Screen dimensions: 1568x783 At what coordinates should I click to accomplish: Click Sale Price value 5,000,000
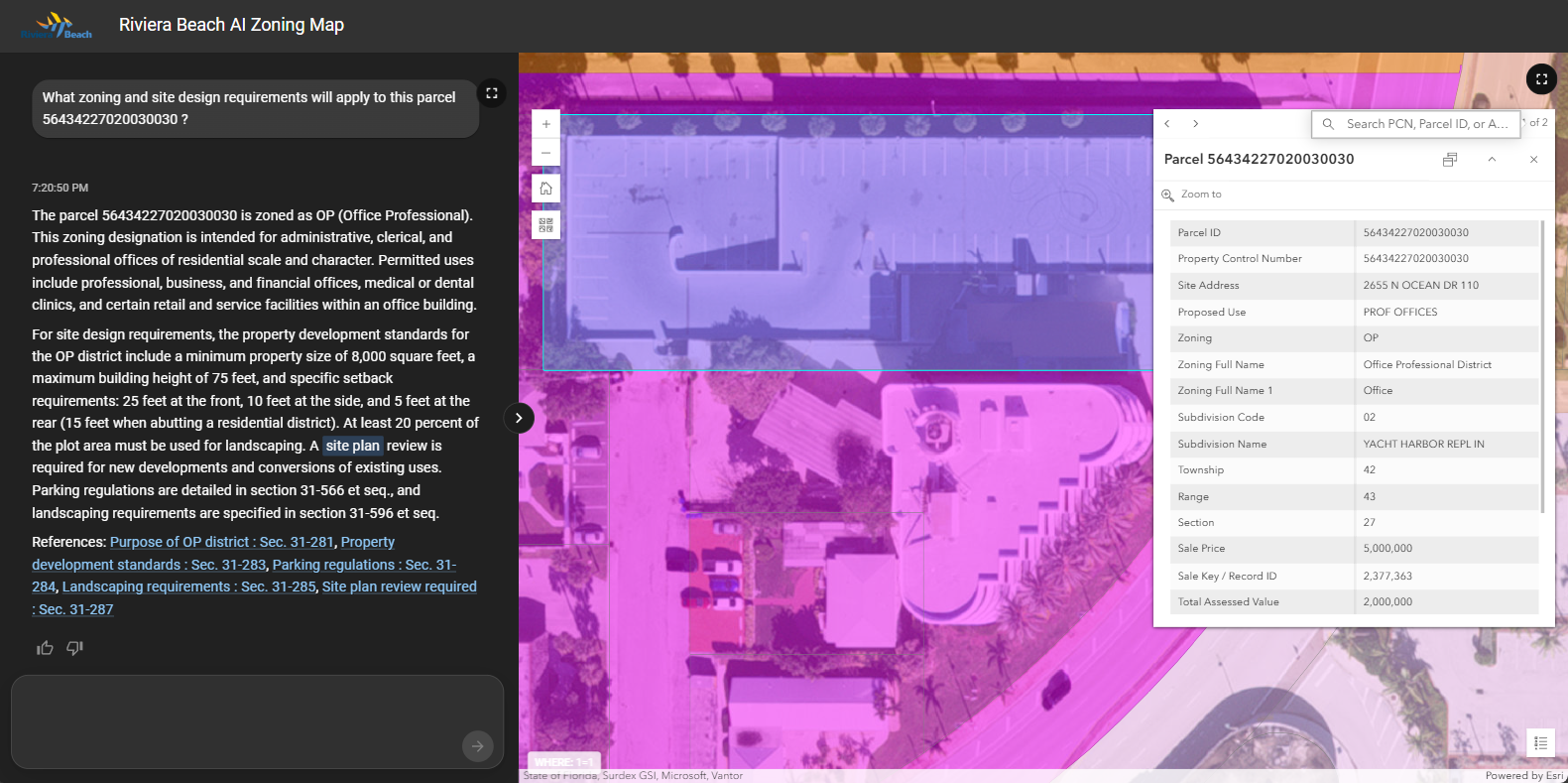tap(1387, 549)
